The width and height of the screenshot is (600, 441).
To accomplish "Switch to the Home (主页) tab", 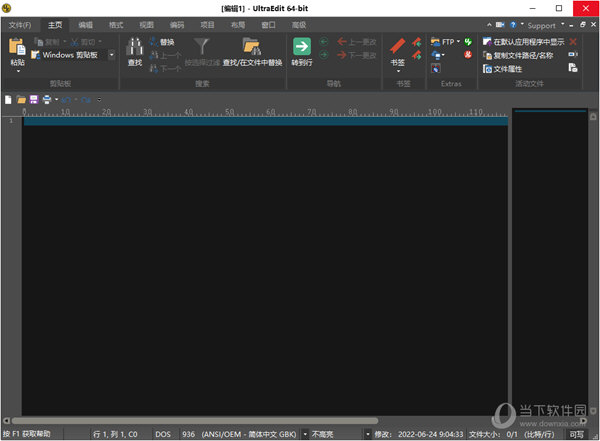I will point(55,25).
